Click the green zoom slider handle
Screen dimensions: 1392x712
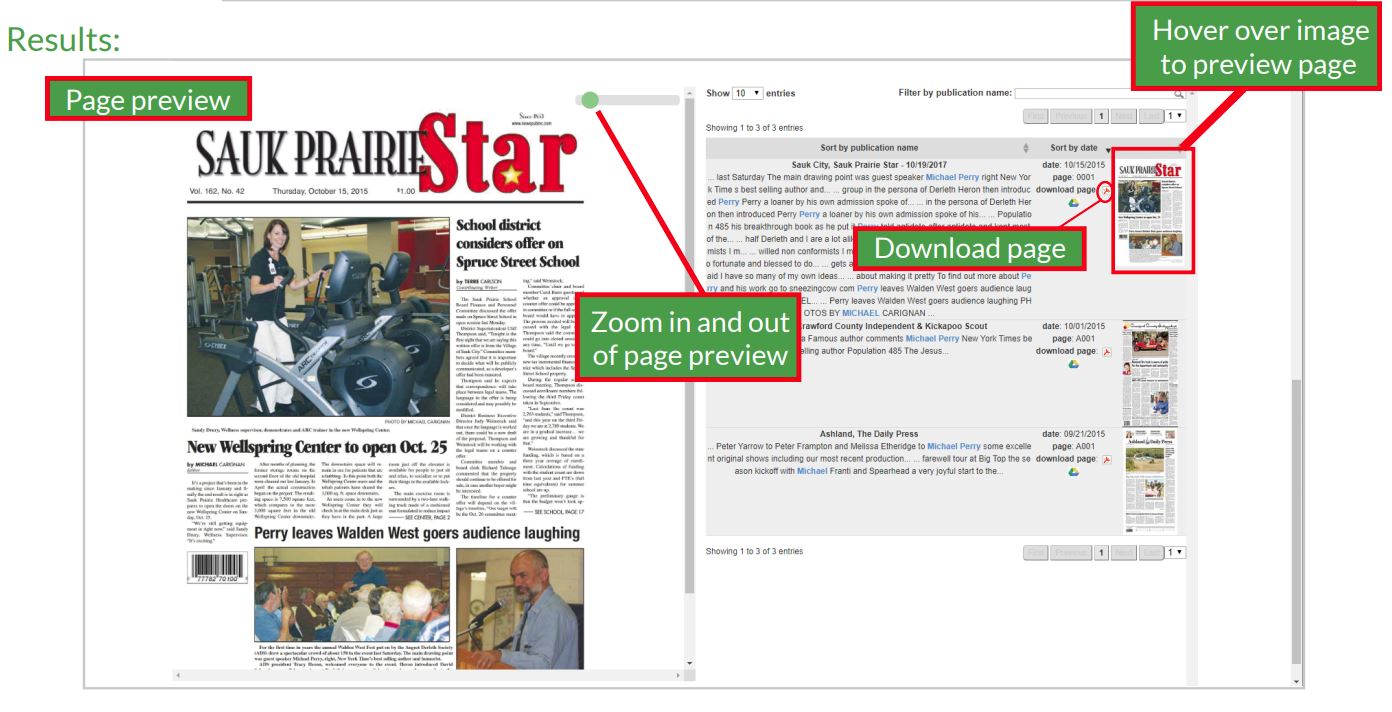[590, 99]
